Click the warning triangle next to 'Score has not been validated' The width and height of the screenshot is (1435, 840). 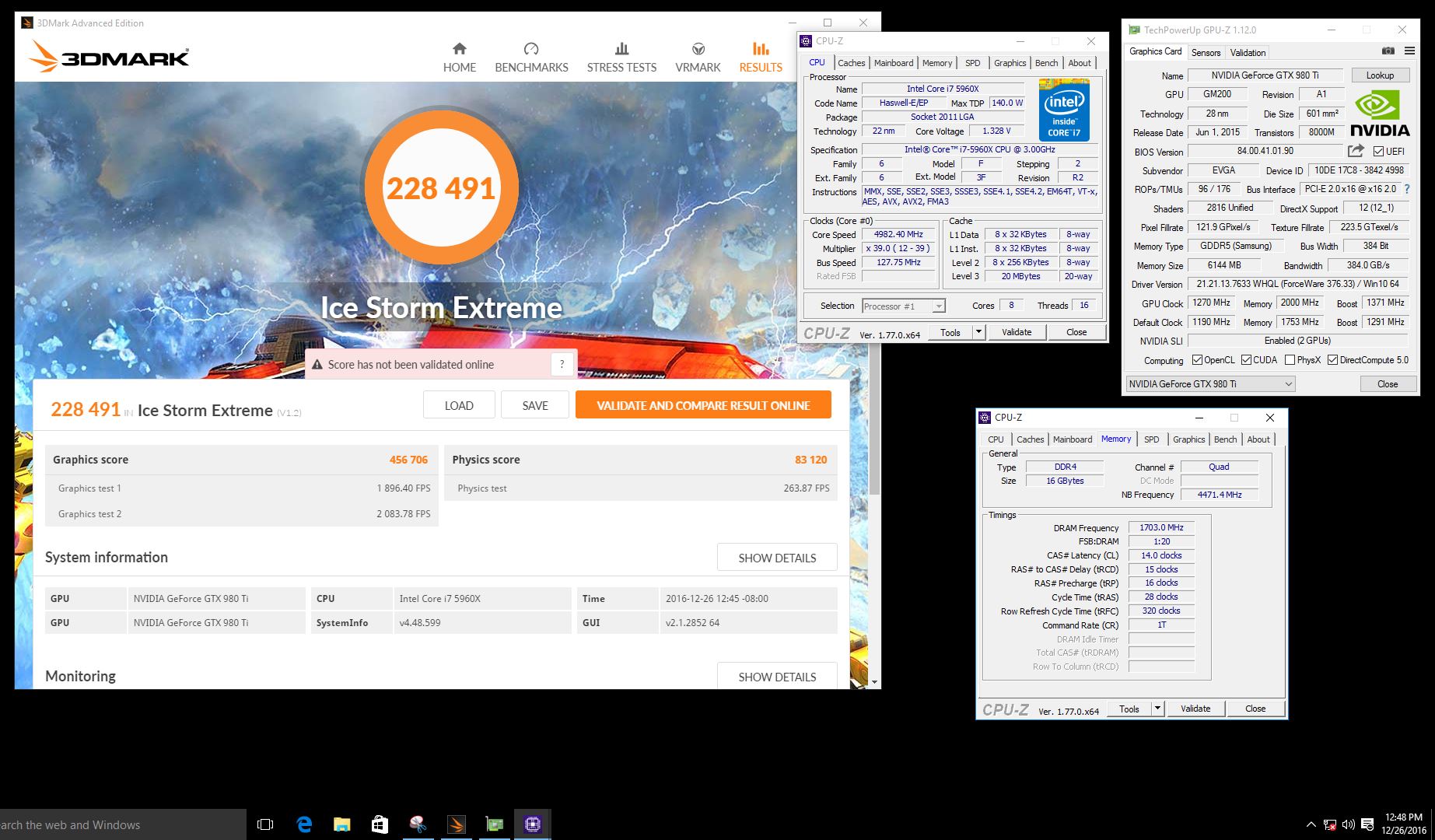[x=317, y=365]
